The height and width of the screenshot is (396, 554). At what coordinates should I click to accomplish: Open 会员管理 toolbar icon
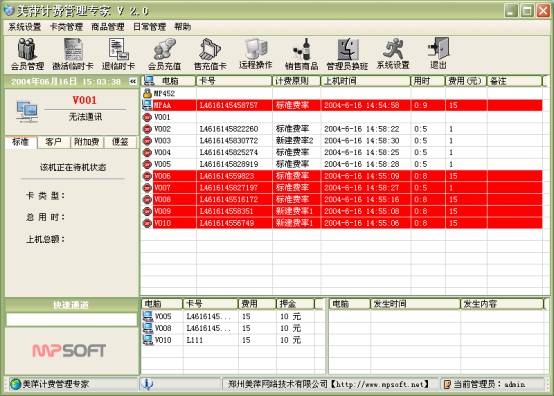pyautogui.click(x=27, y=54)
